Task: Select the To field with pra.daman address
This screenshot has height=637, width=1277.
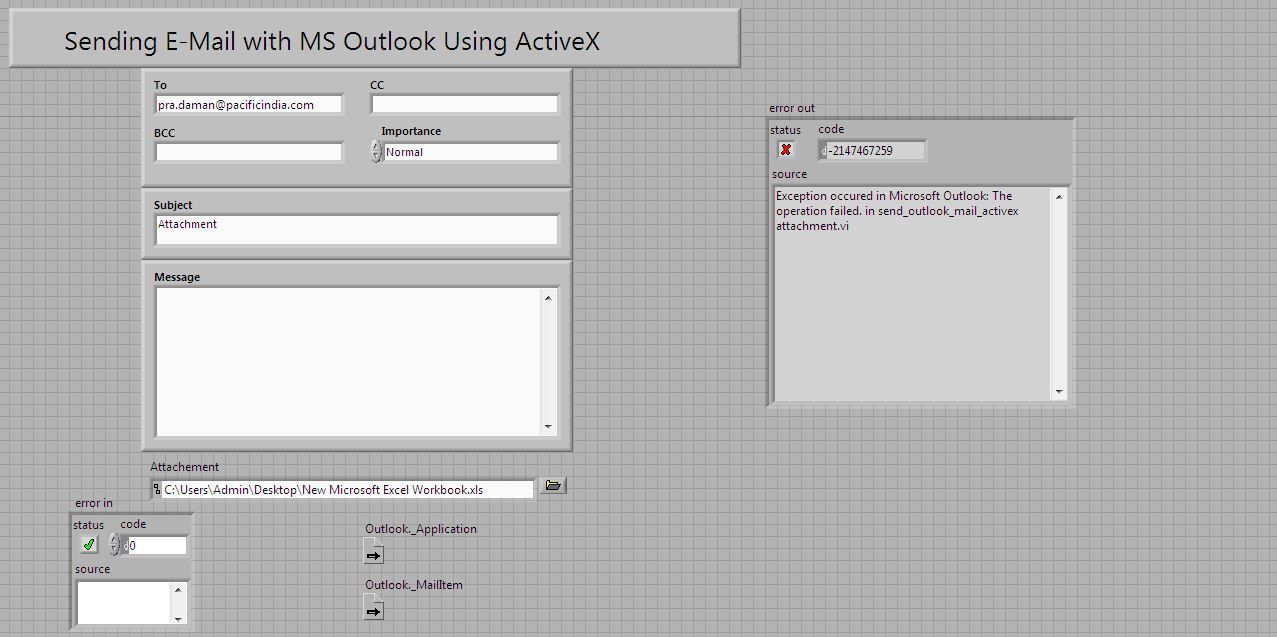Action: coord(247,104)
